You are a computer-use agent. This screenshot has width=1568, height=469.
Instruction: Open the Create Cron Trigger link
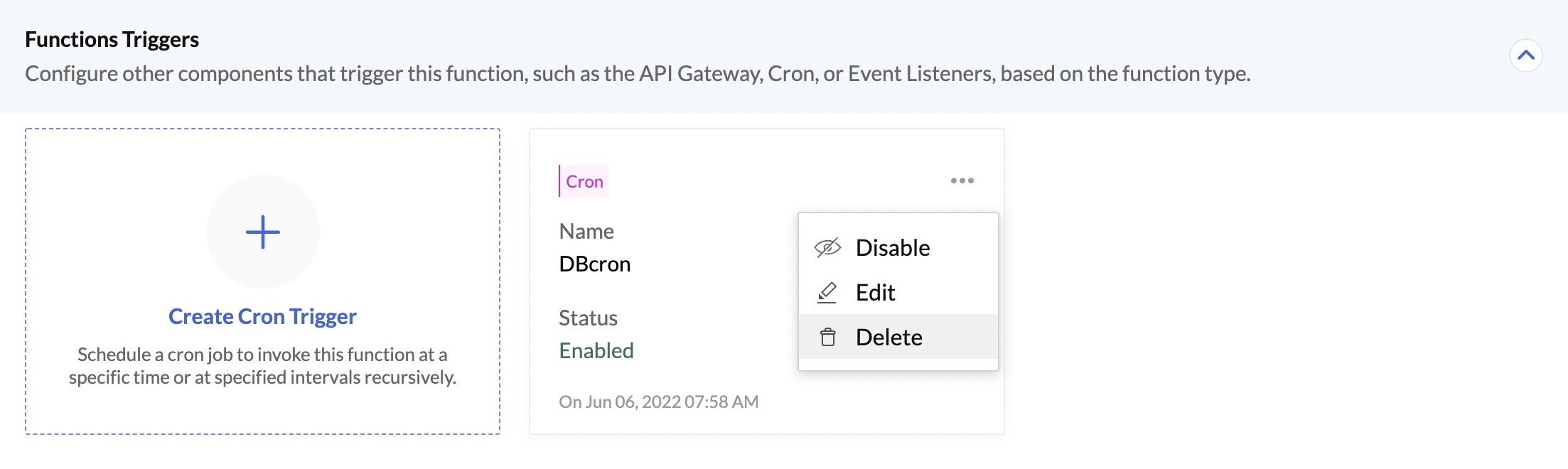coord(262,316)
